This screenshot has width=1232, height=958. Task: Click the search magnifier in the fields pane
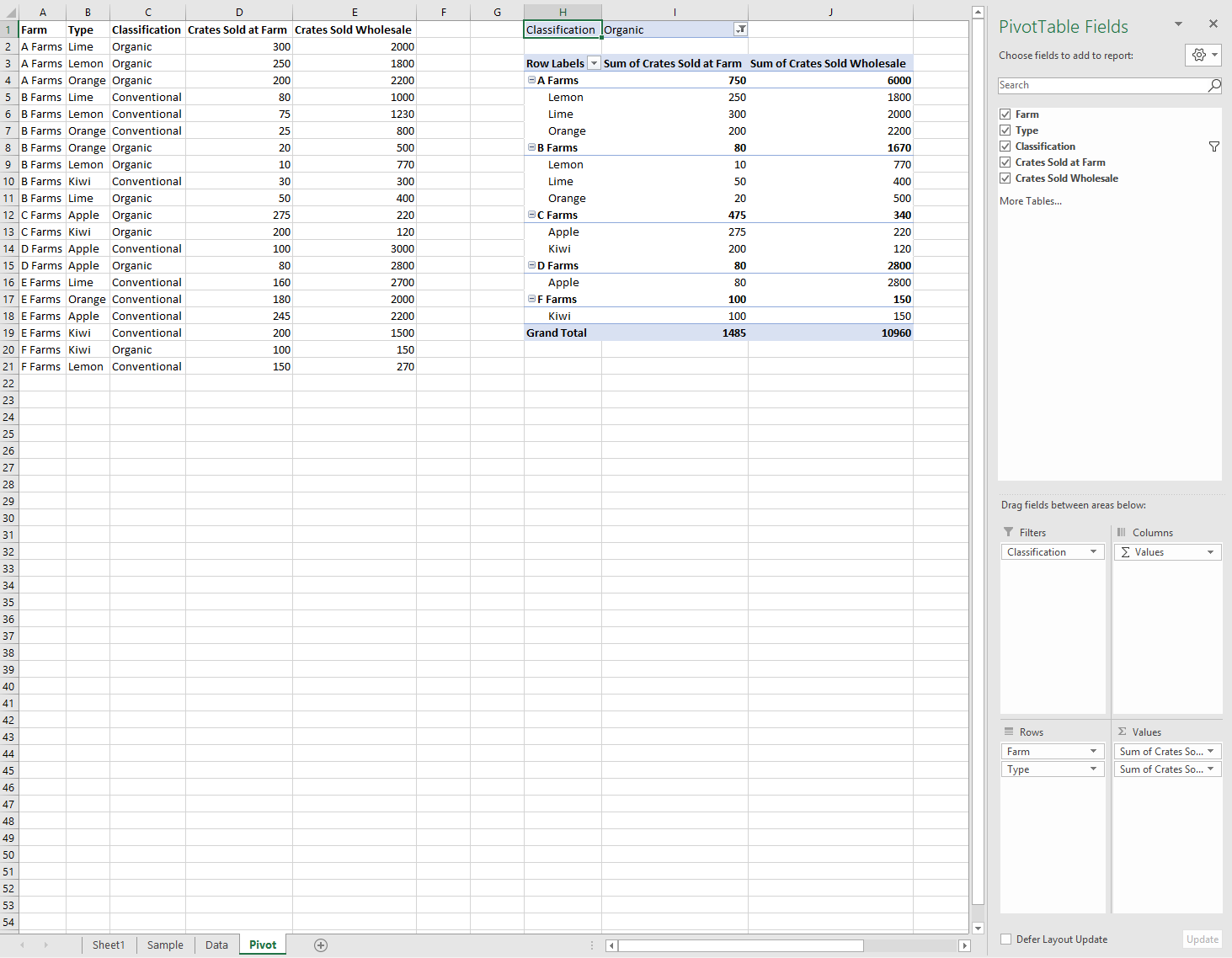[1214, 85]
